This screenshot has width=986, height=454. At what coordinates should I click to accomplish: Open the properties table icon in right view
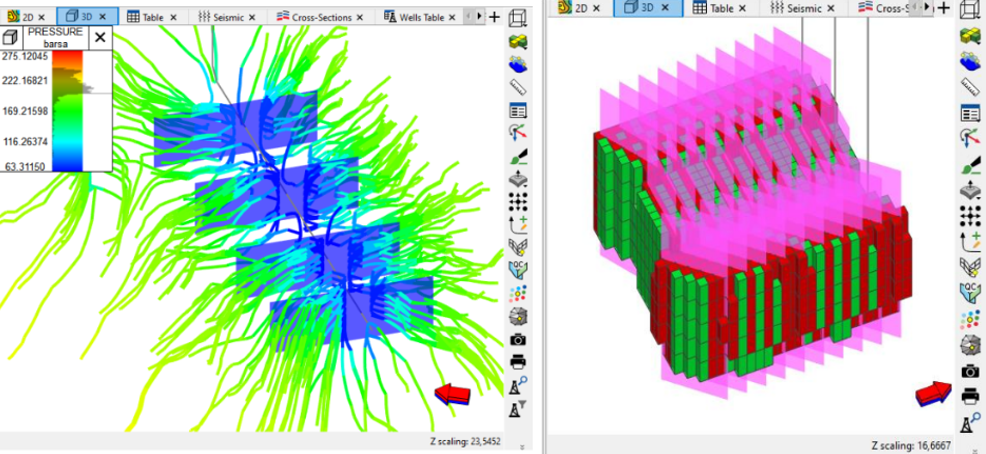pos(970,113)
